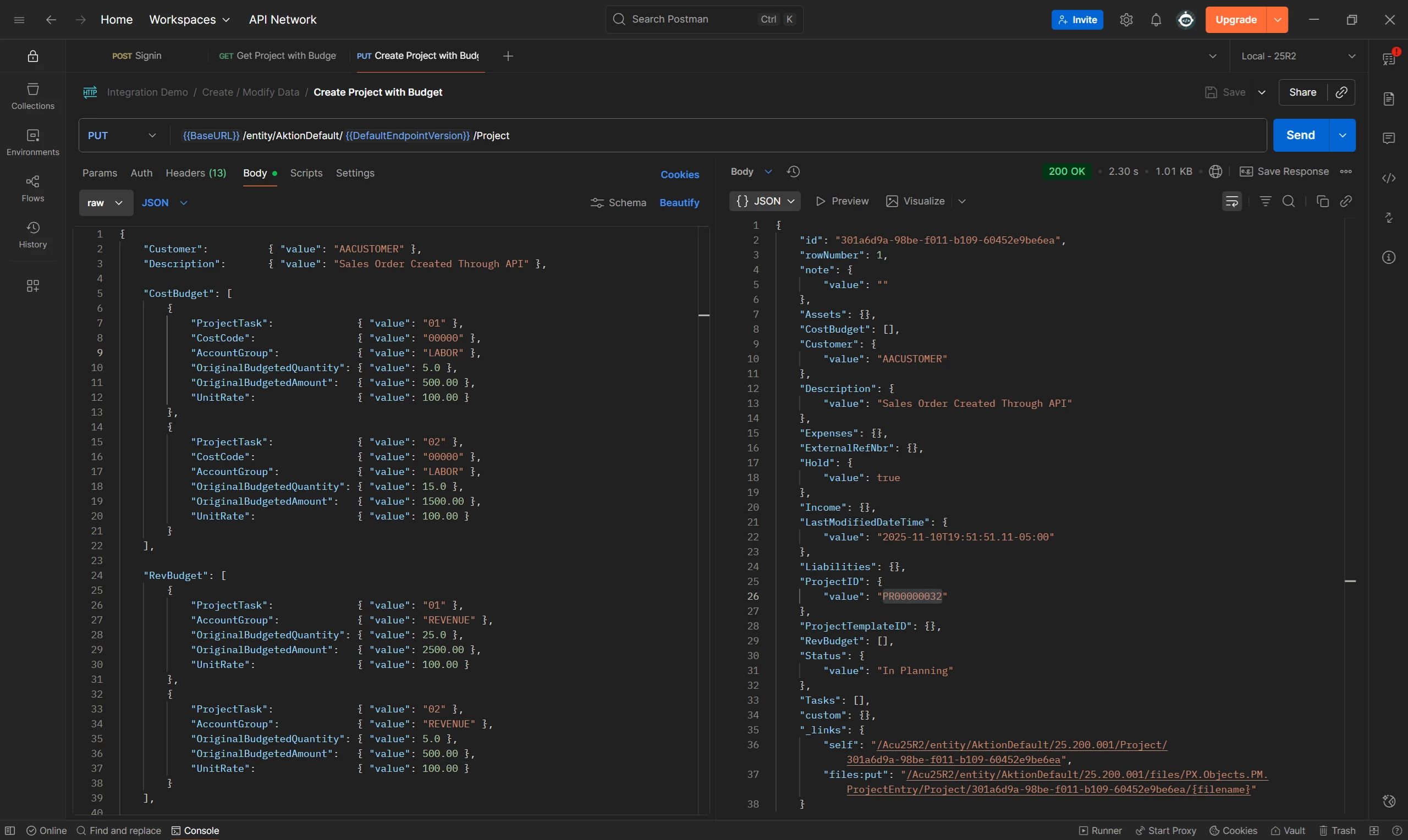Open the notifications bell
This screenshot has height=840, width=1408.
pyautogui.click(x=1156, y=20)
